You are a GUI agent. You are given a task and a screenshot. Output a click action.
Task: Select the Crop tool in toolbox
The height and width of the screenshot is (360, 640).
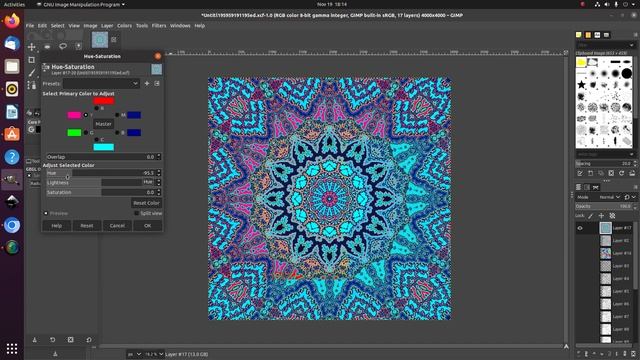(x=31, y=60)
